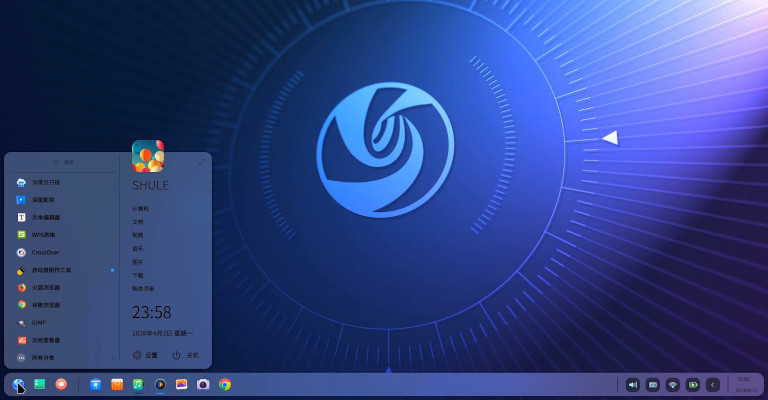Launch CrossOver from the launcher list

click(x=62, y=253)
